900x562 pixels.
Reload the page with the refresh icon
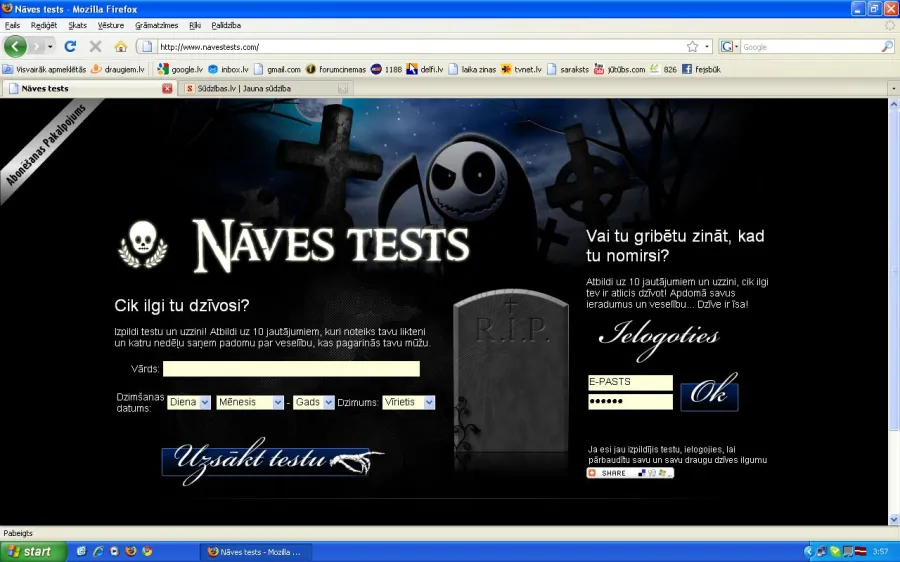(x=70, y=46)
